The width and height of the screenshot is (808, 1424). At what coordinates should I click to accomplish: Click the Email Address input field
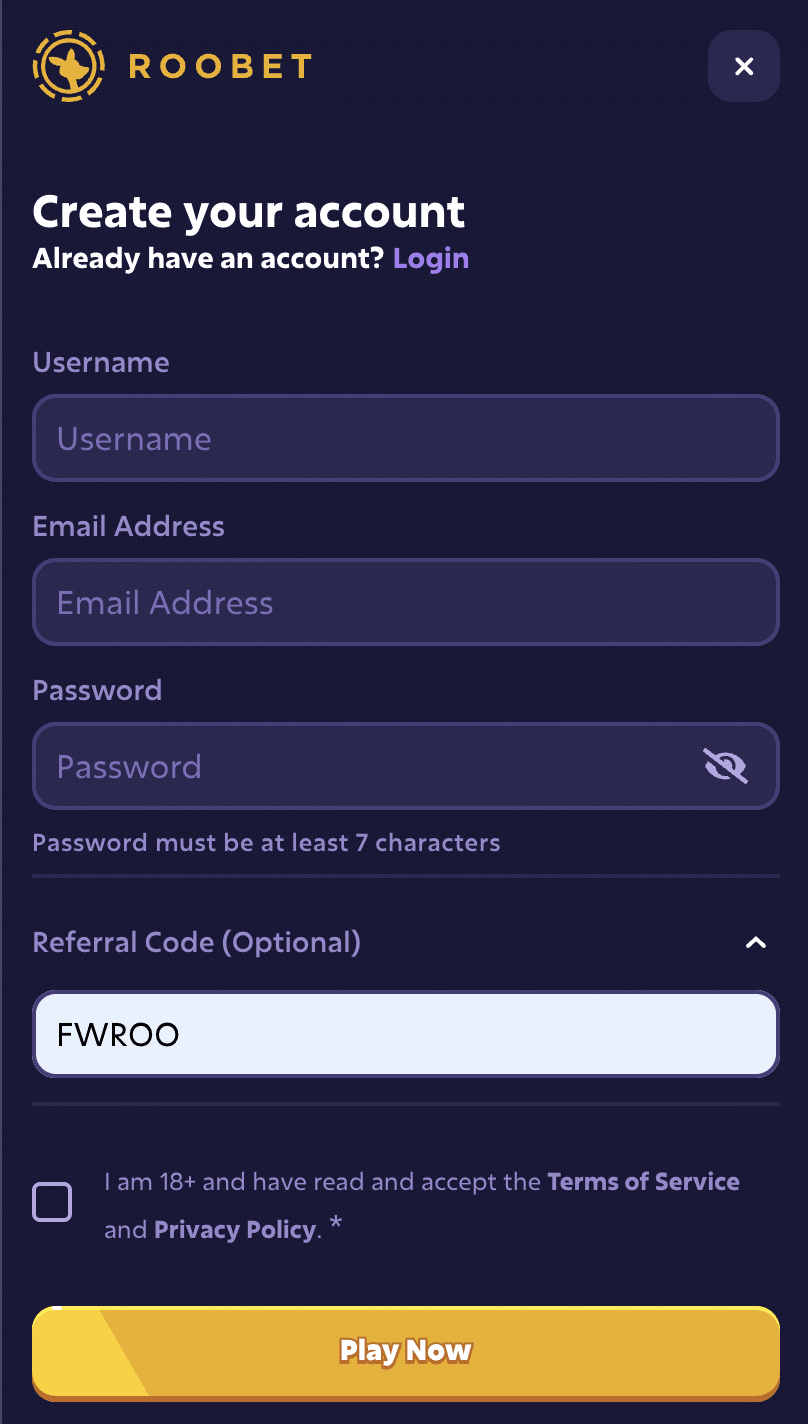coord(404,602)
